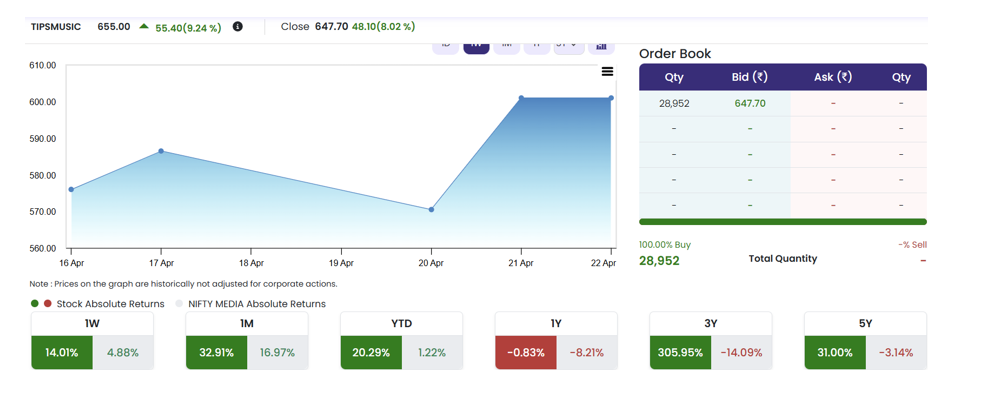Click the green up-arrow price indicator

coord(145,27)
